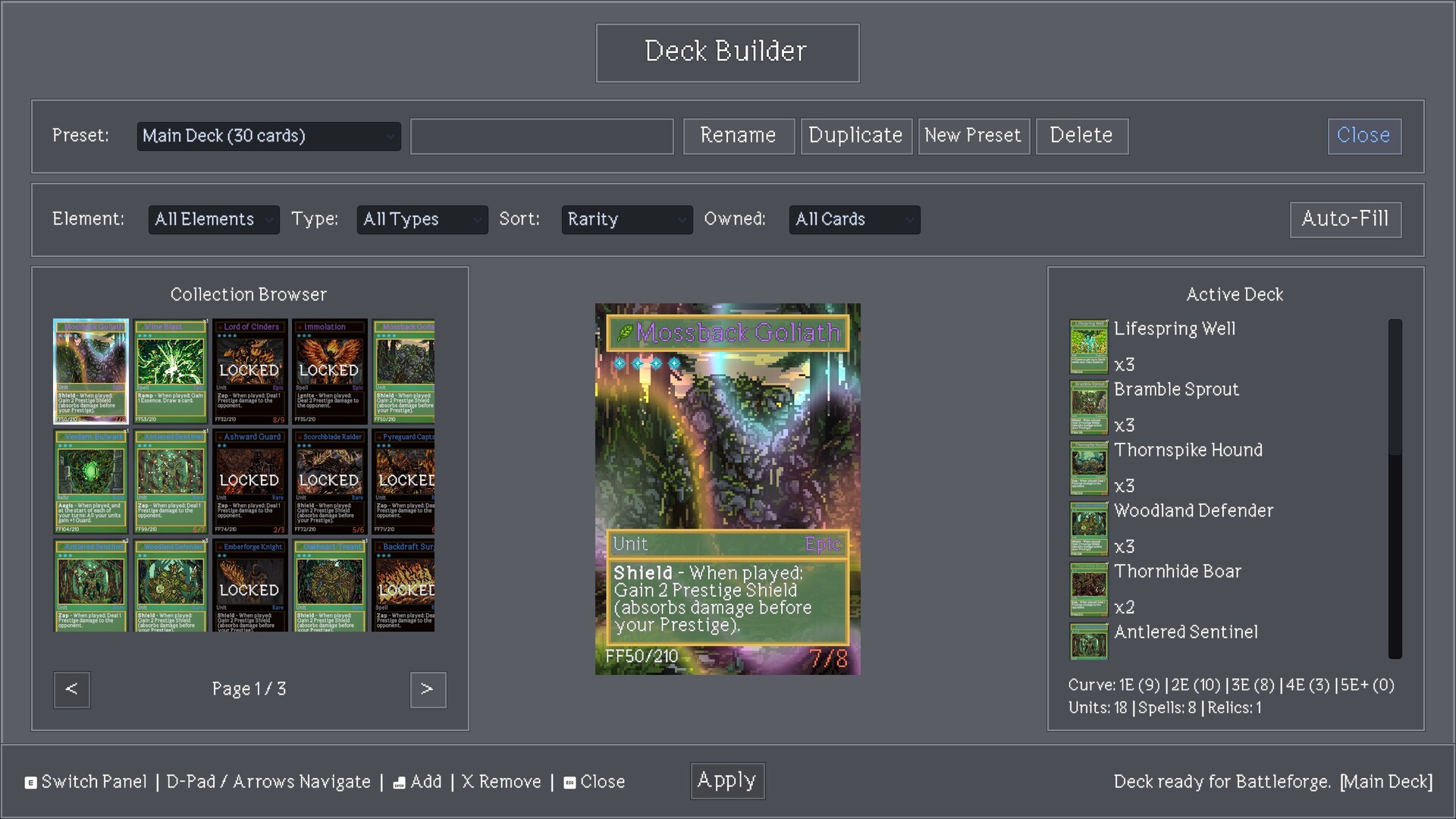1456x819 pixels.
Task: Select the locked Backdraft Surge card
Action: tap(403, 585)
